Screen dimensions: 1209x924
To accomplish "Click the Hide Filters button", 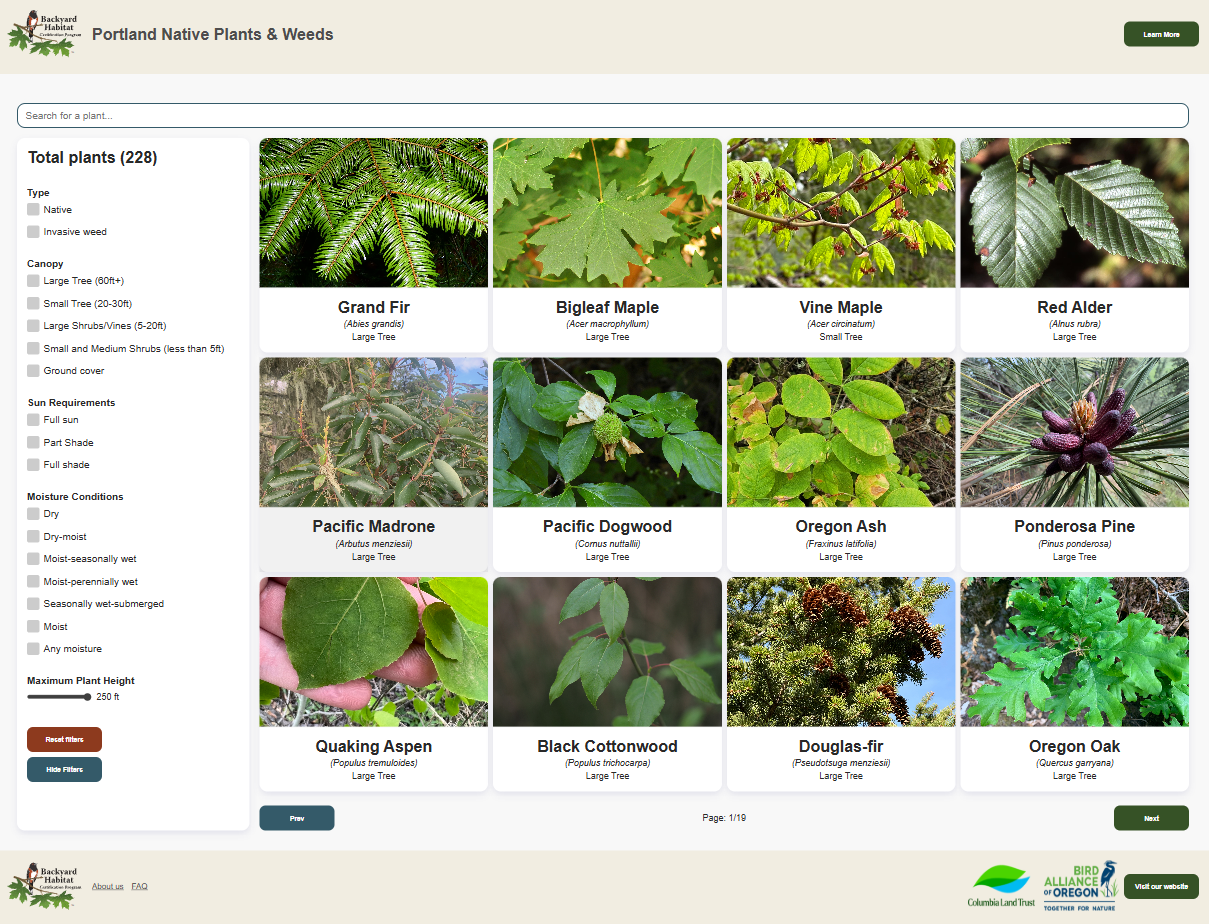I will (x=64, y=770).
